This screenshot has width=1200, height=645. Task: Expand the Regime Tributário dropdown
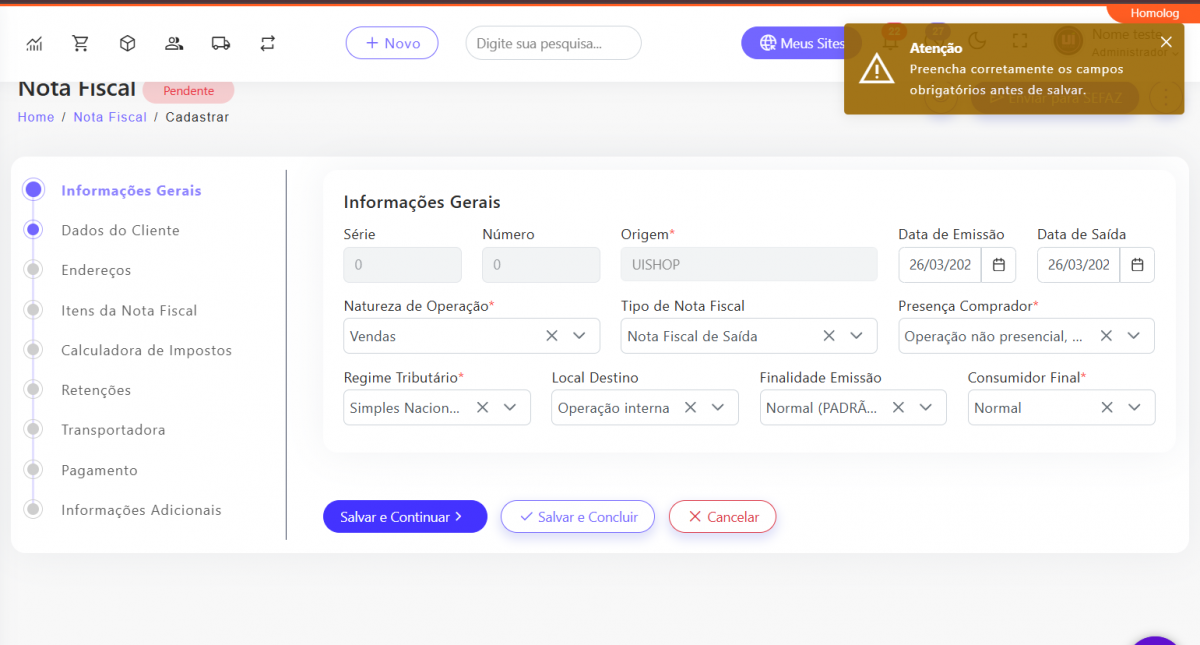coord(510,407)
